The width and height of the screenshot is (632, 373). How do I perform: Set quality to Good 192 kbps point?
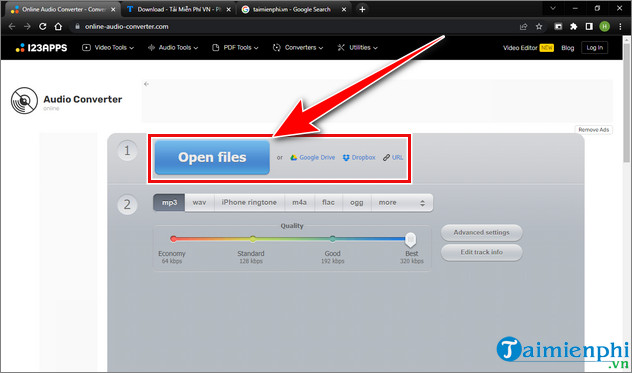[x=332, y=239]
